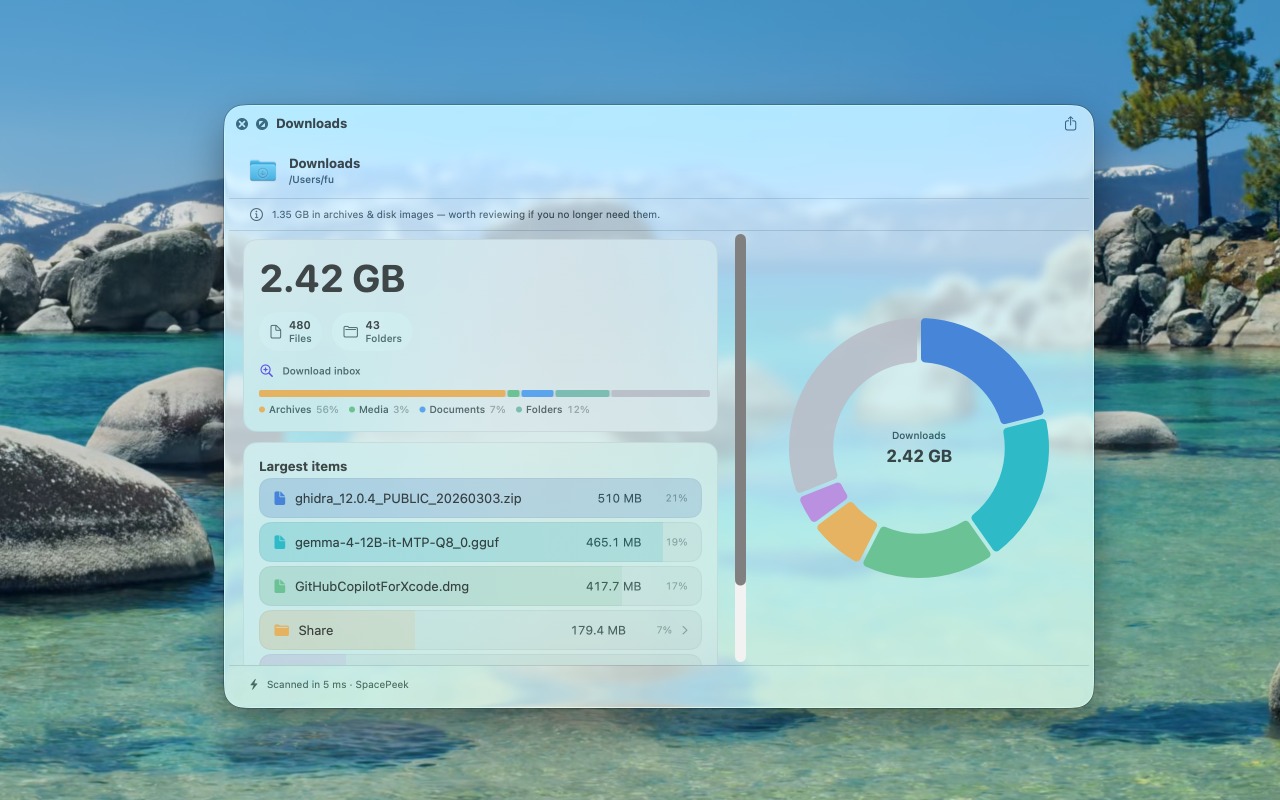The height and width of the screenshot is (800, 1280).
Task: Click the /Users/fu path text
Action: [311, 180]
